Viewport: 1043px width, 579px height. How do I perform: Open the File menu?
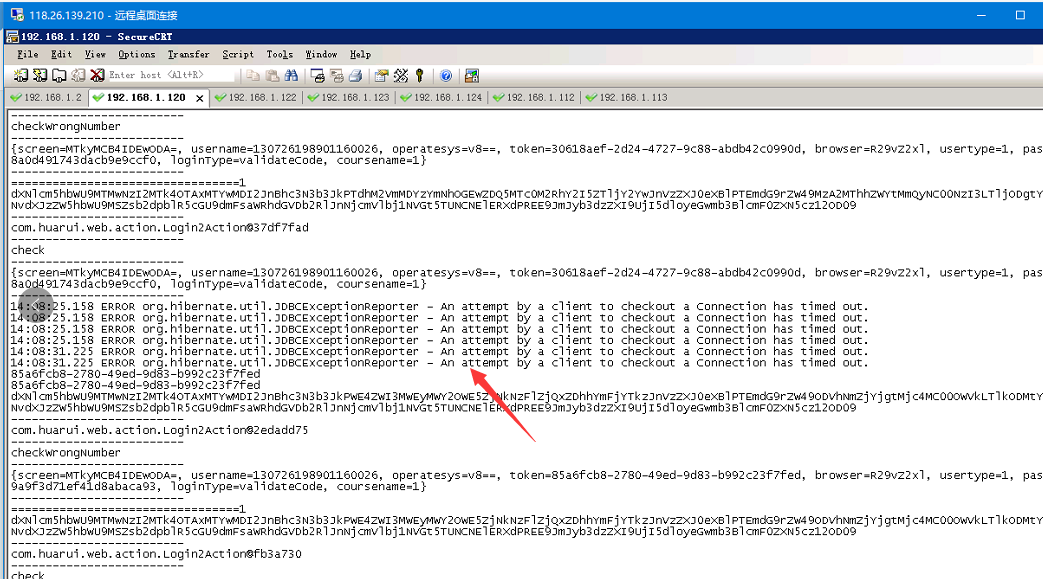click(x=28, y=55)
